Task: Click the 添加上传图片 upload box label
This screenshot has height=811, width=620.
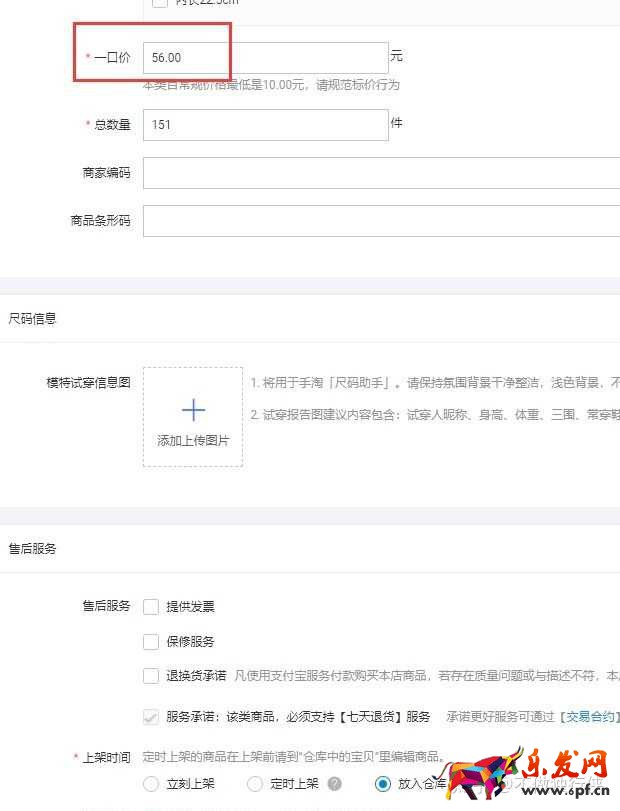Action: point(193,440)
